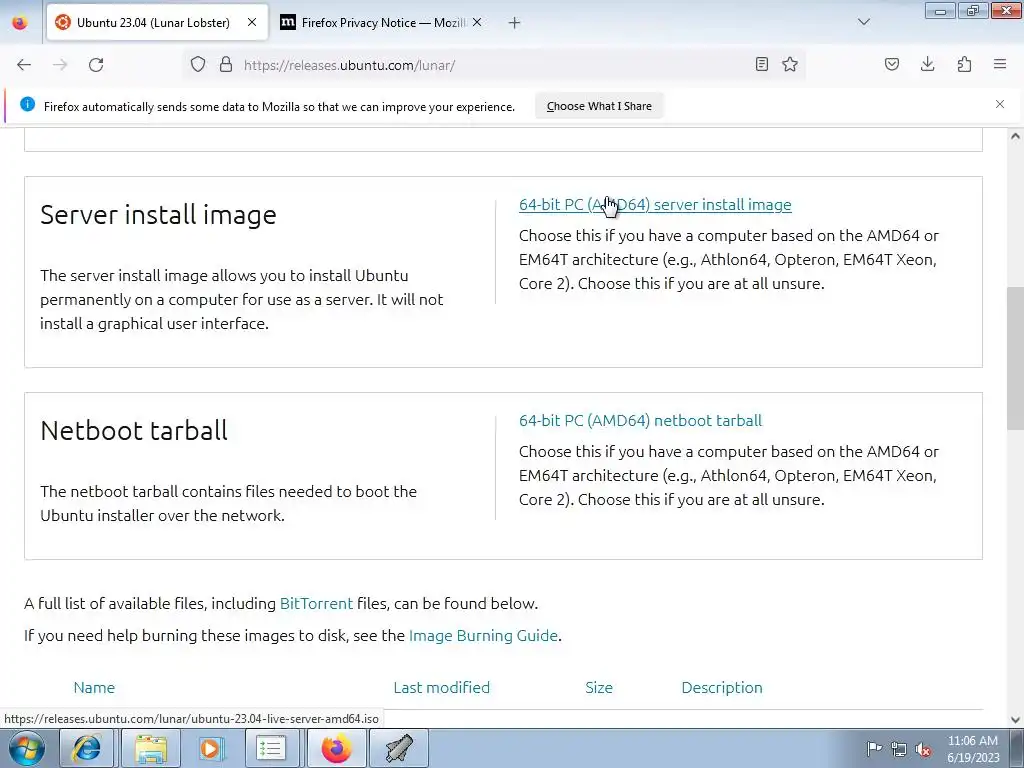The height and width of the screenshot is (768, 1024).
Task: Open Windows Media Player taskbar icon
Action: click(x=210, y=748)
